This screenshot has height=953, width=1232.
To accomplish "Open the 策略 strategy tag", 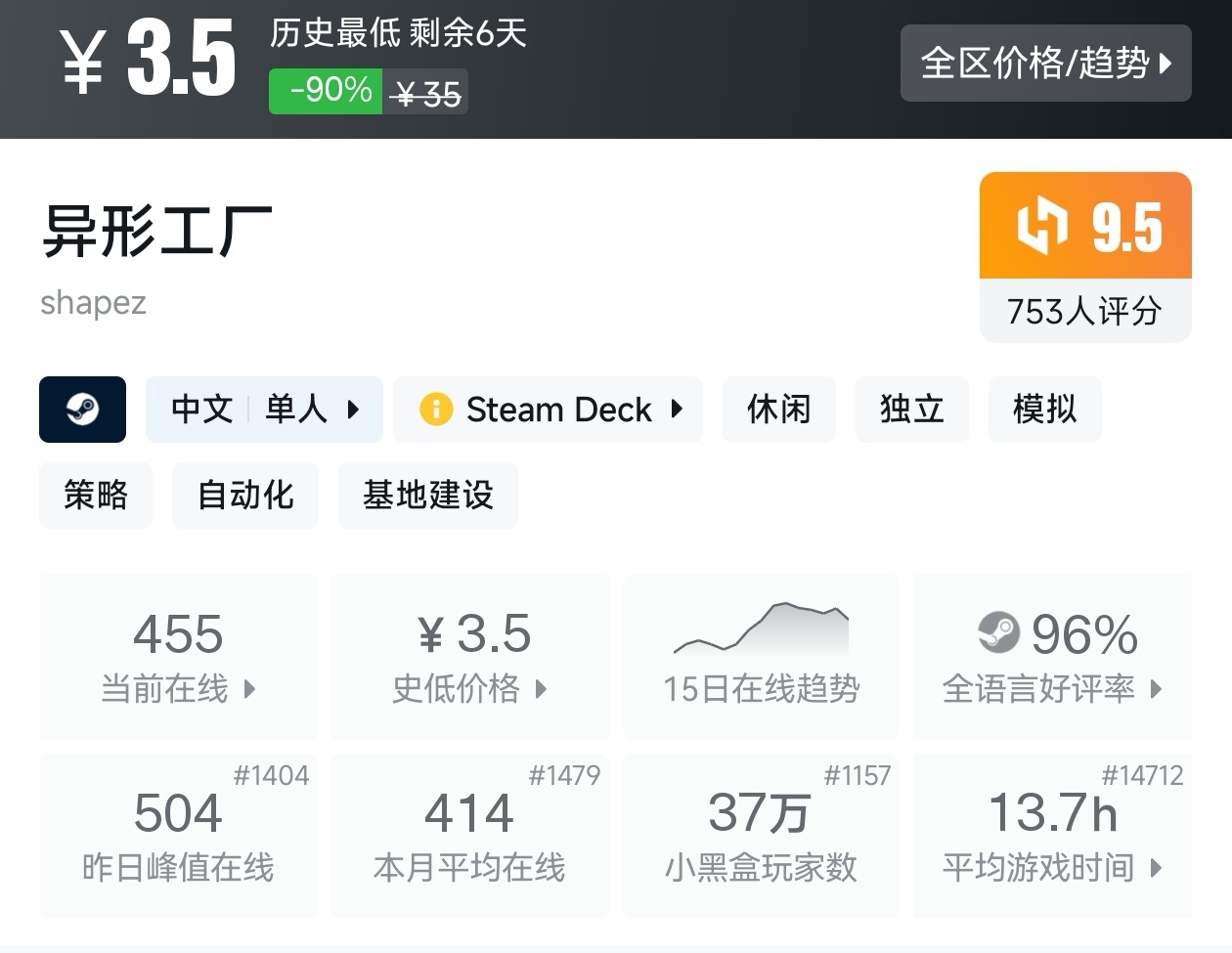I will pyautogui.click(x=96, y=496).
